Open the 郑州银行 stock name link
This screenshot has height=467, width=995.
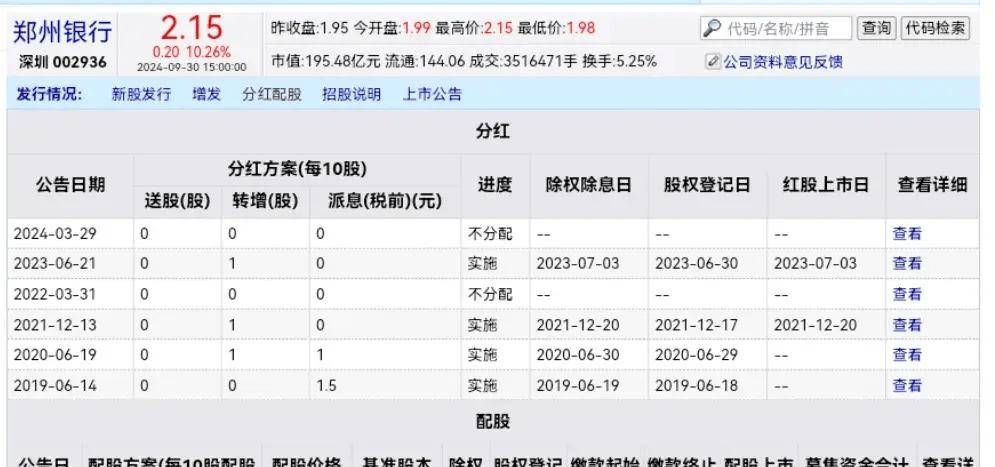pyautogui.click(x=62, y=32)
